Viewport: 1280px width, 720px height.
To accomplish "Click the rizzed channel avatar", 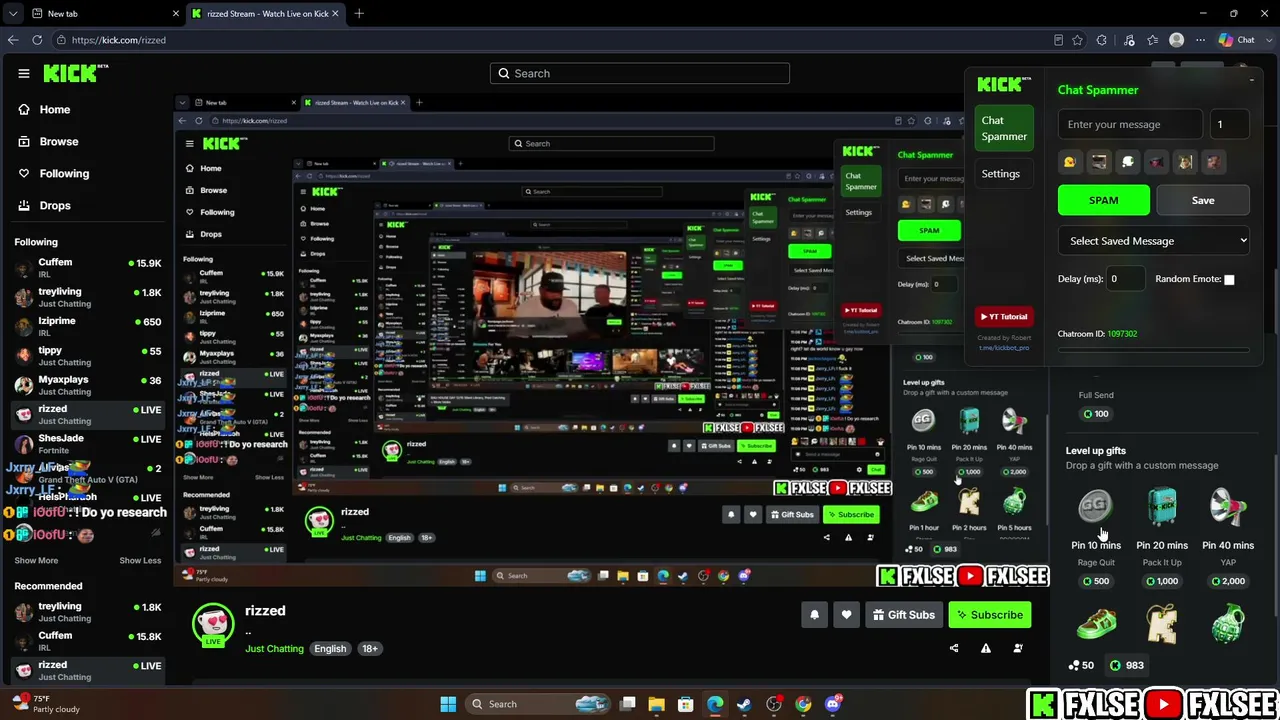I will pyautogui.click(x=213, y=624).
